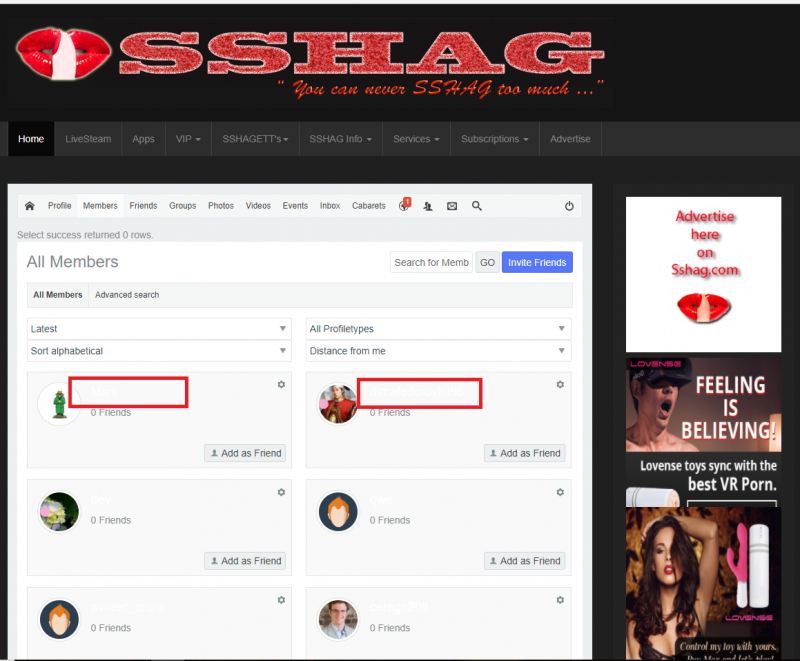Focus the Search for Members field
The width and height of the screenshot is (800, 661).
coord(432,262)
